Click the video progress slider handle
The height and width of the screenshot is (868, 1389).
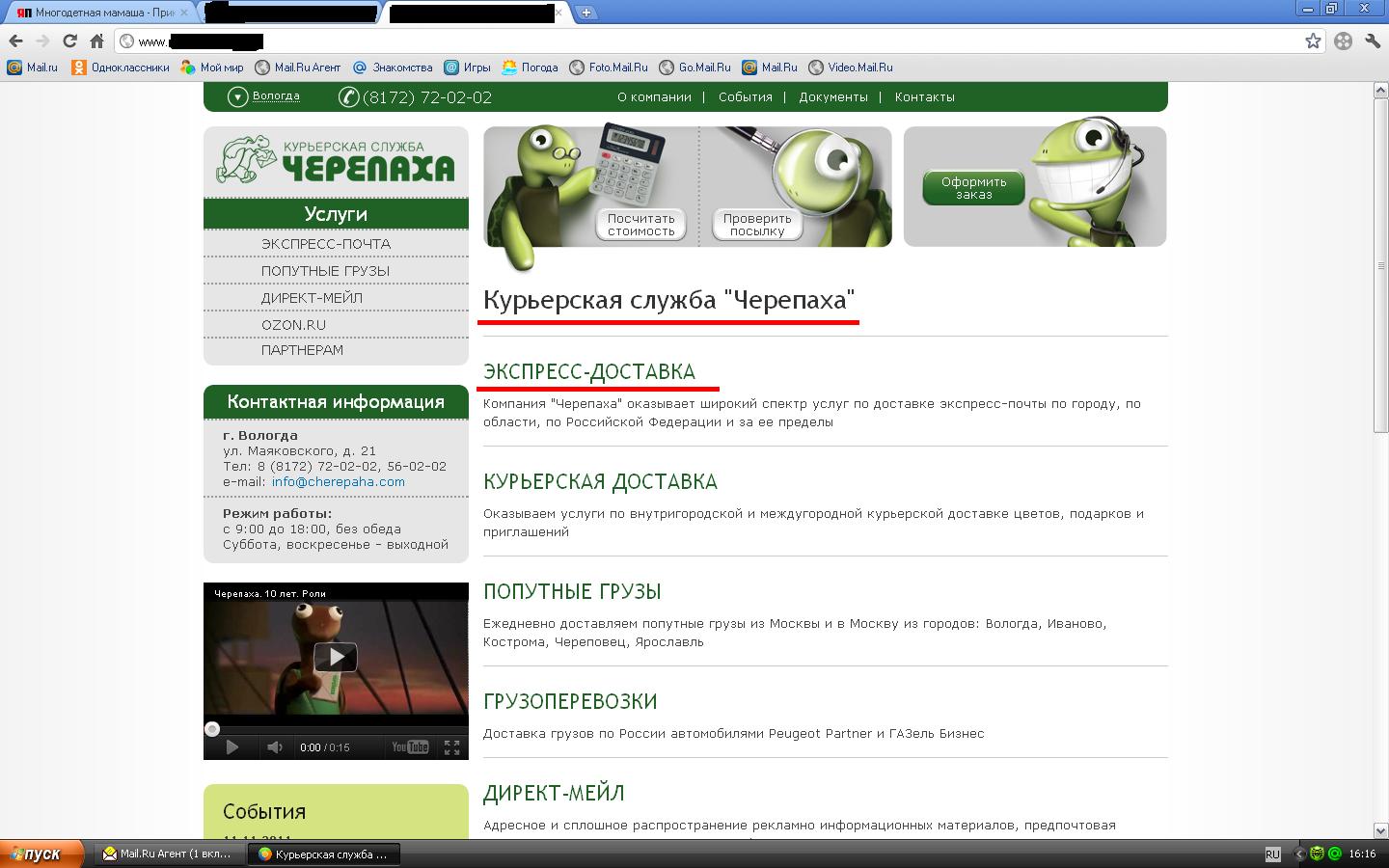pos(212,729)
